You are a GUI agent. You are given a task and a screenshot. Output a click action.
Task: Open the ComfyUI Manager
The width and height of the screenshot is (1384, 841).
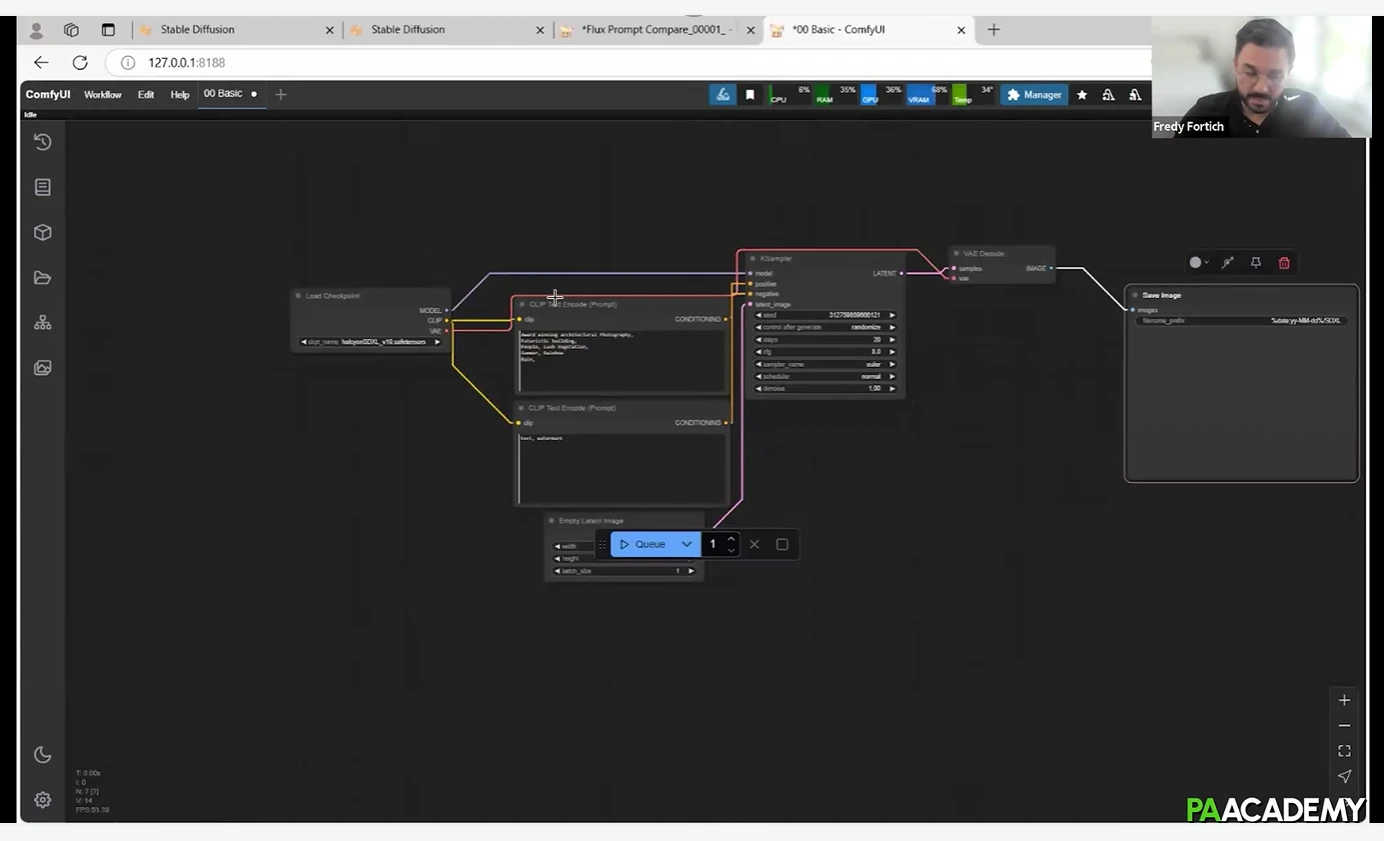[1034, 95]
